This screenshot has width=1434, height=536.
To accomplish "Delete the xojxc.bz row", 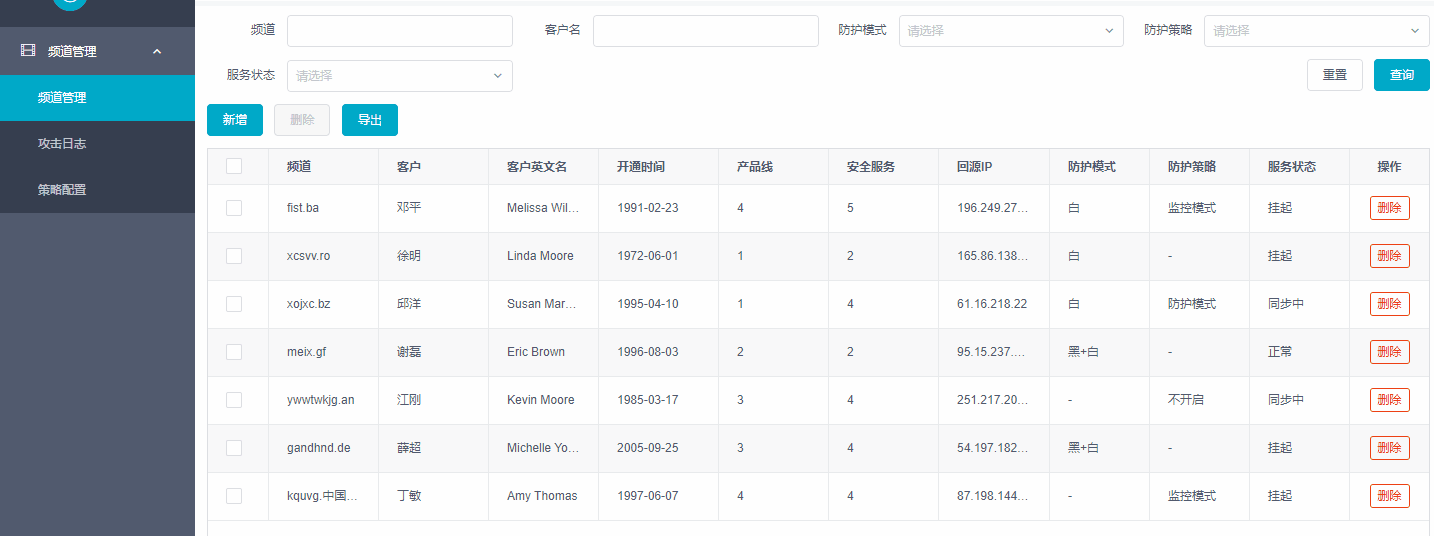I will (1390, 304).
